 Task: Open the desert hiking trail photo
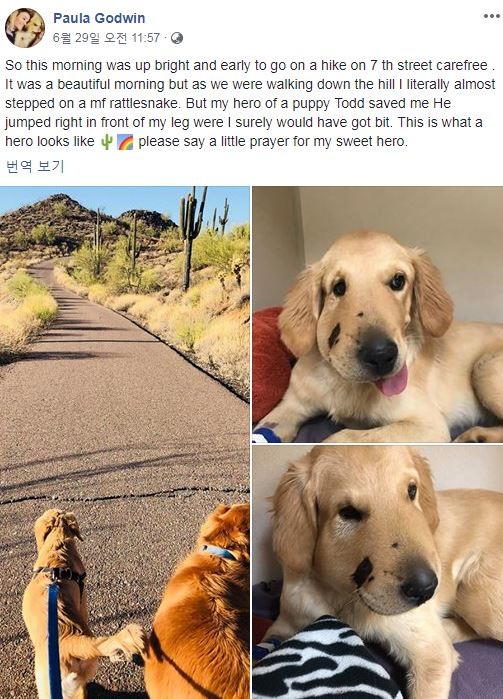(x=124, y=442)
